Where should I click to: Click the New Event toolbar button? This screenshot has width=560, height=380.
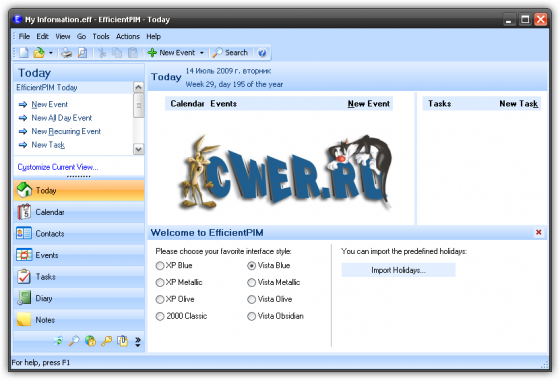(171, 53)
